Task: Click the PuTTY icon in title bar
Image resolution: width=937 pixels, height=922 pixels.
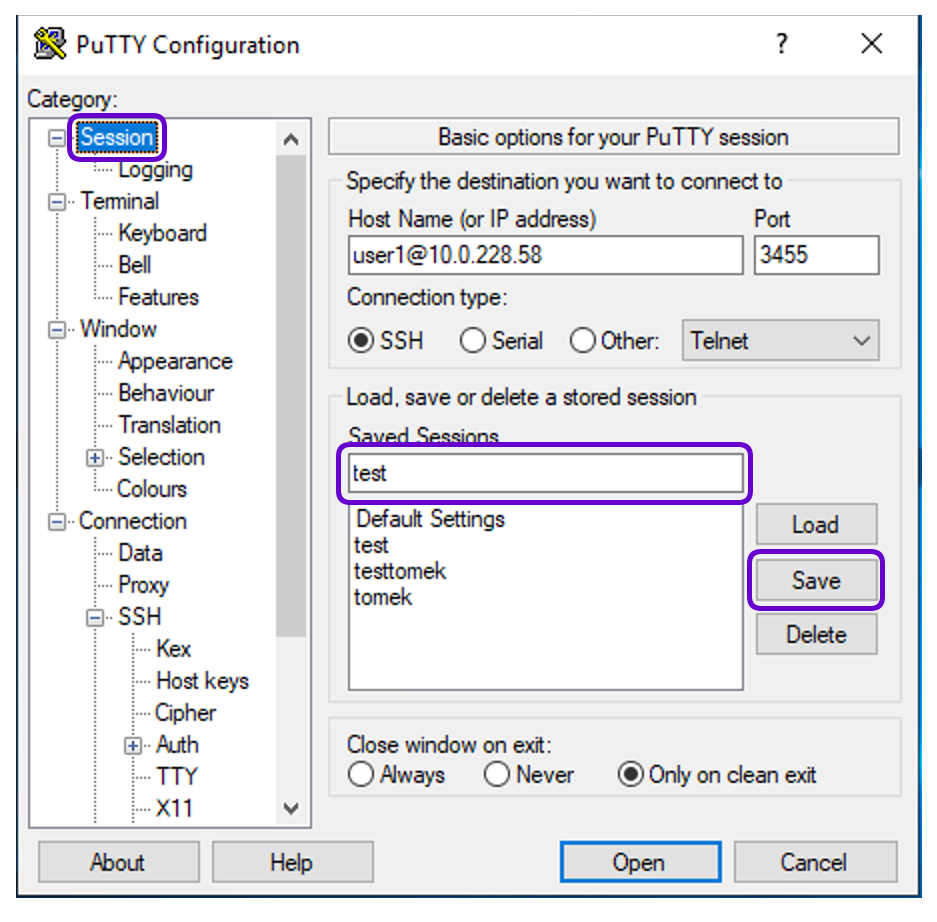Action: pos(50,45)
